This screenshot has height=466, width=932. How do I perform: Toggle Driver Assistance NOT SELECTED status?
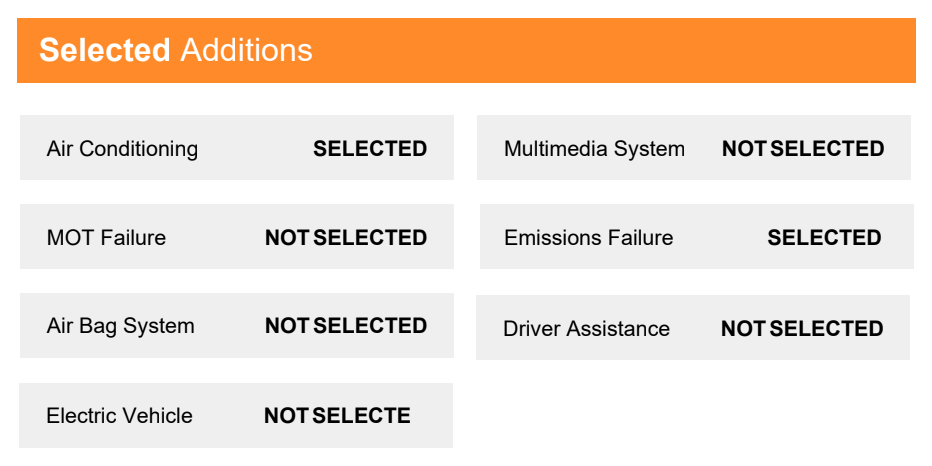802,329
